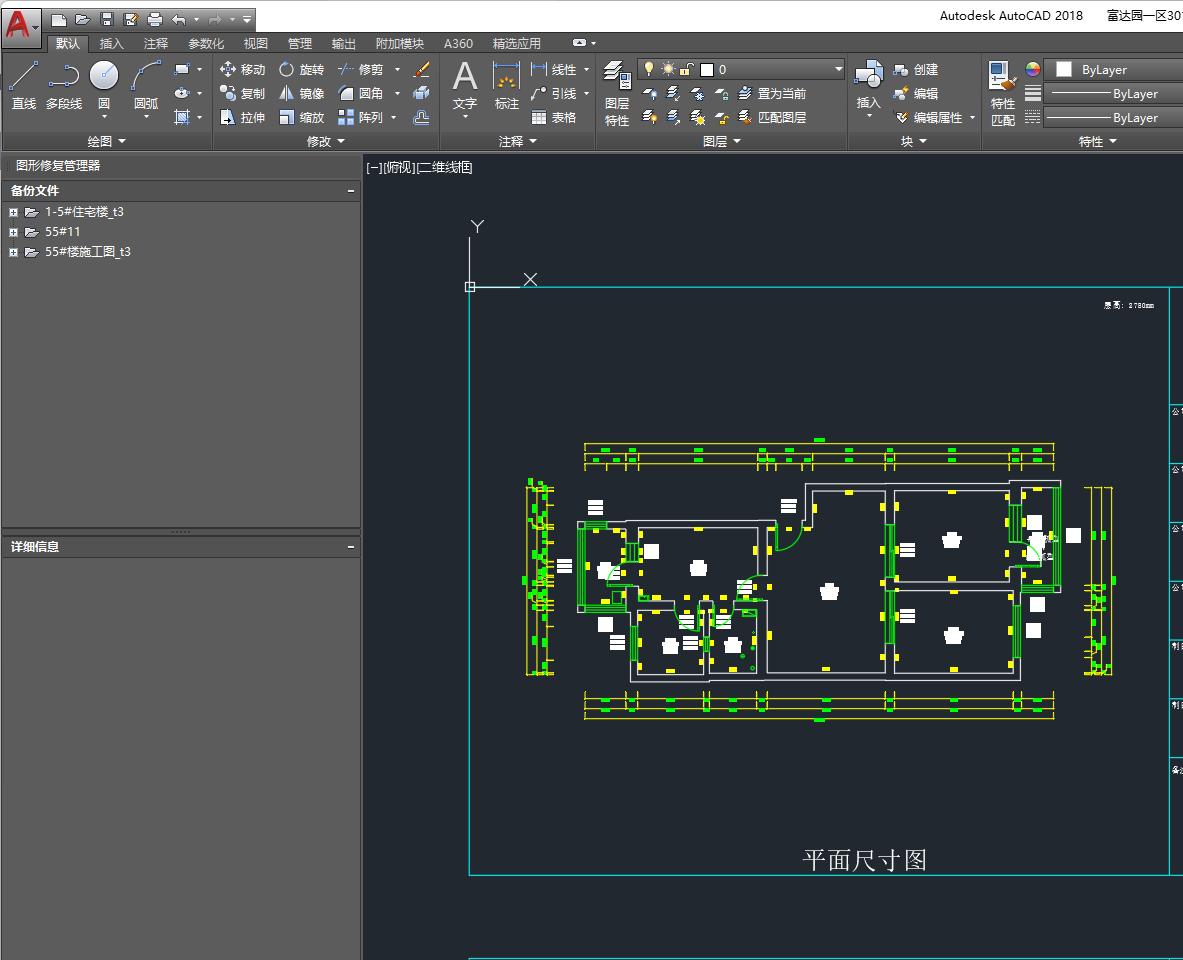
Task: Expand the 1-5#住宅楼_t3 backup file node
Action: click(x=14, y=212)
